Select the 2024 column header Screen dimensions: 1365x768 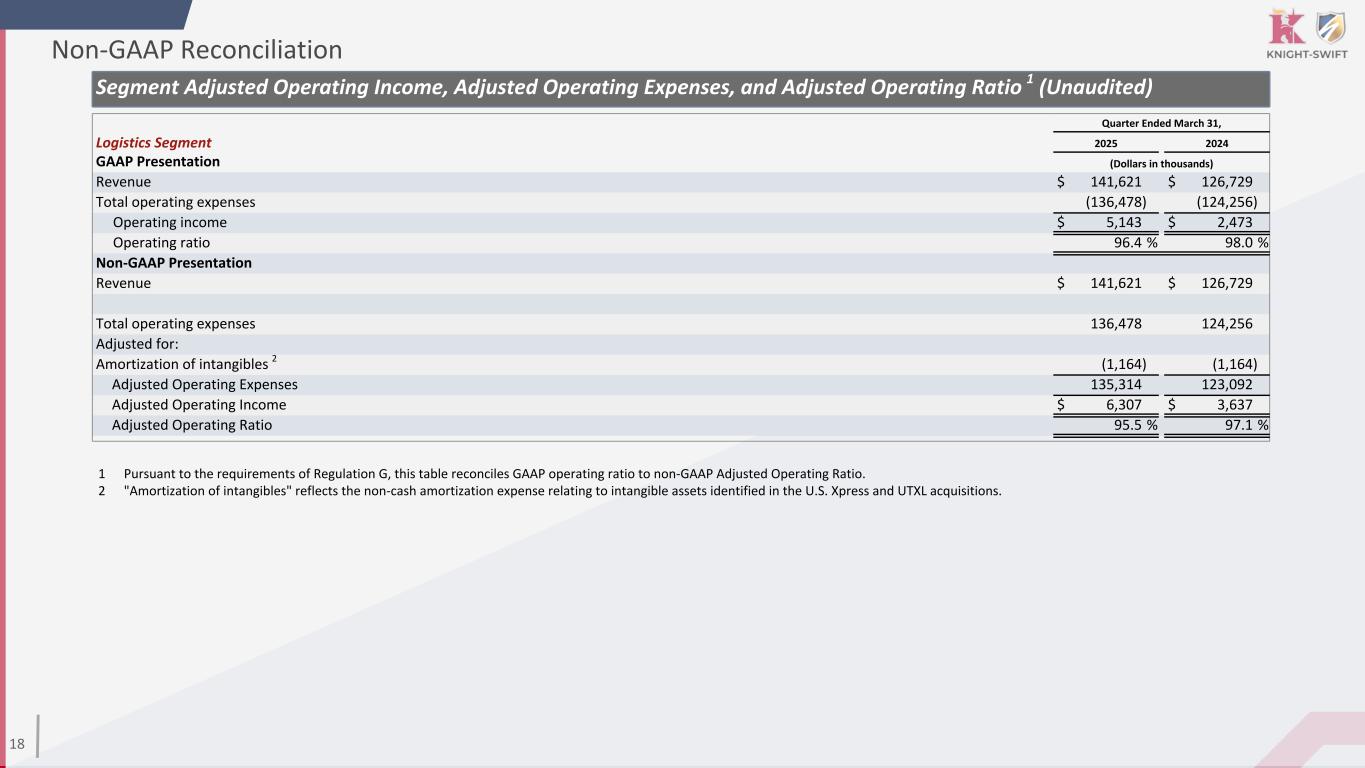click(1216, 144)
